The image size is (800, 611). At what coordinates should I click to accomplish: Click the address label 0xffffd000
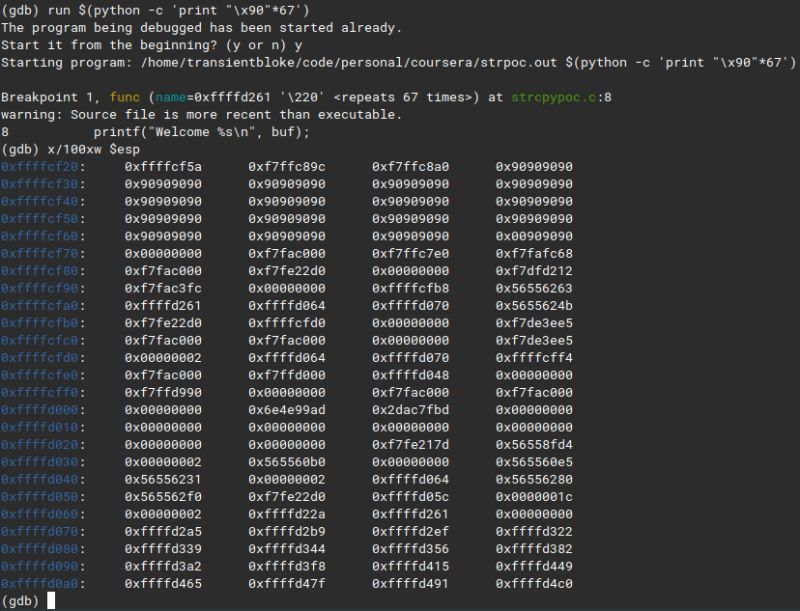tap(40, 410)
